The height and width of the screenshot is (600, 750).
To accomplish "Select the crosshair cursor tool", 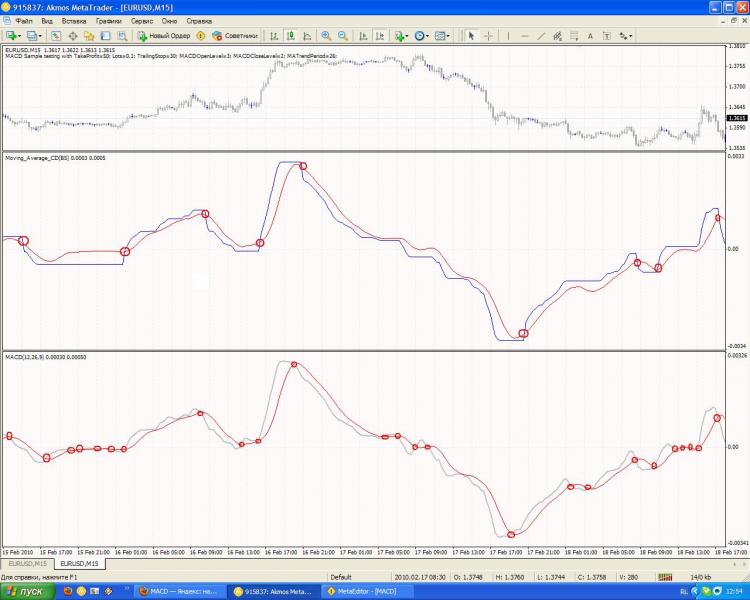I will click(488, 35).
